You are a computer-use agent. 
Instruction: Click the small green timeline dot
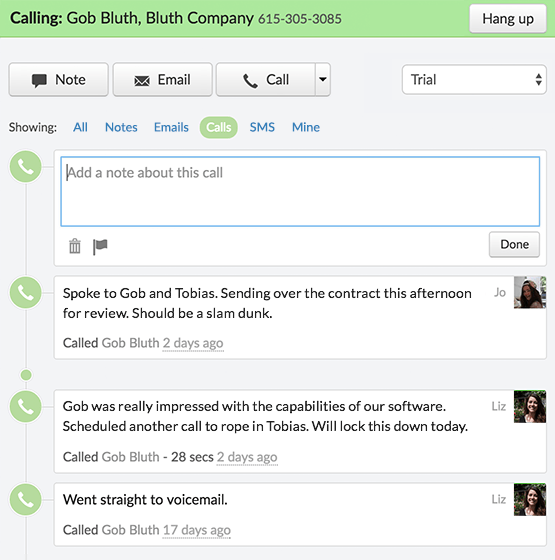click(x=26, y=375)
